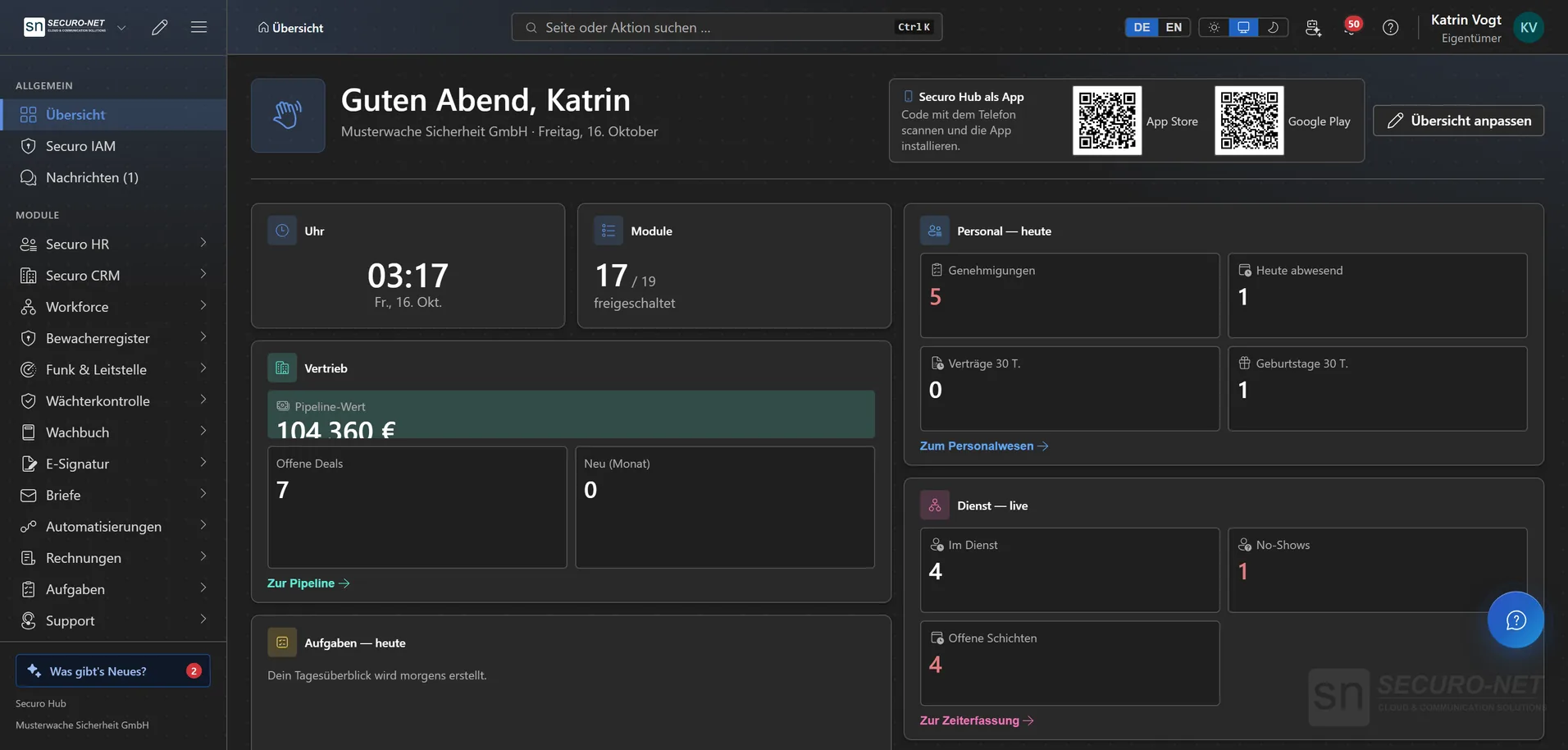Open the Was gibt's Neues? button
Viewport: 1568px width, 750px height.
[x=113, y=670]
